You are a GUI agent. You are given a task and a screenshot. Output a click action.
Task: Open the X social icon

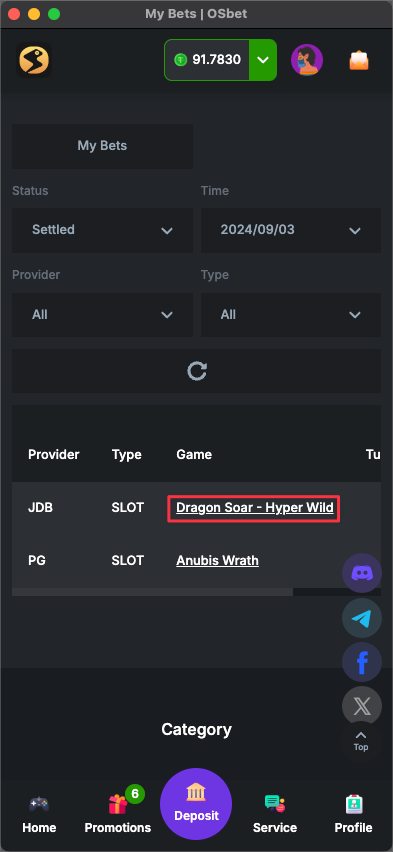362,706
